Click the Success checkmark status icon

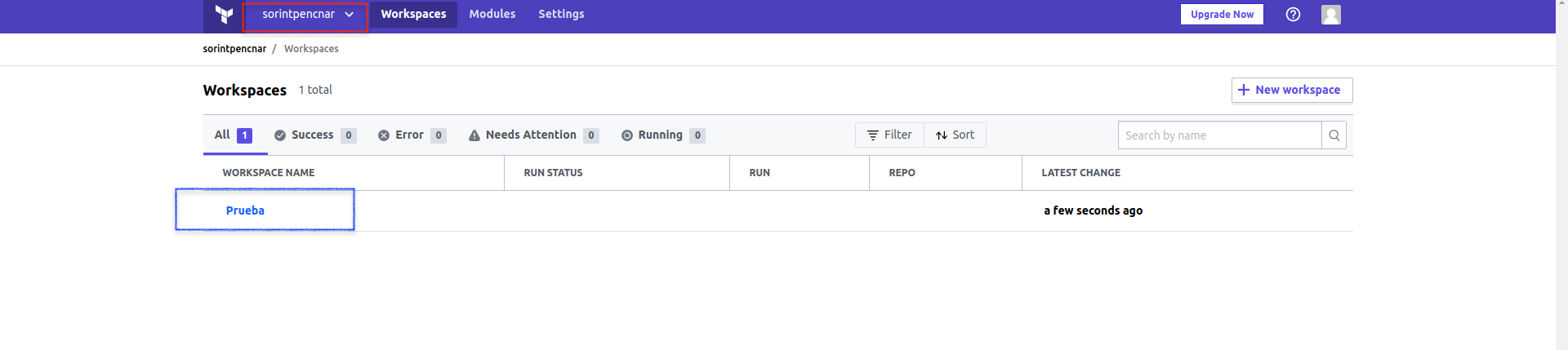click(280, 135)
